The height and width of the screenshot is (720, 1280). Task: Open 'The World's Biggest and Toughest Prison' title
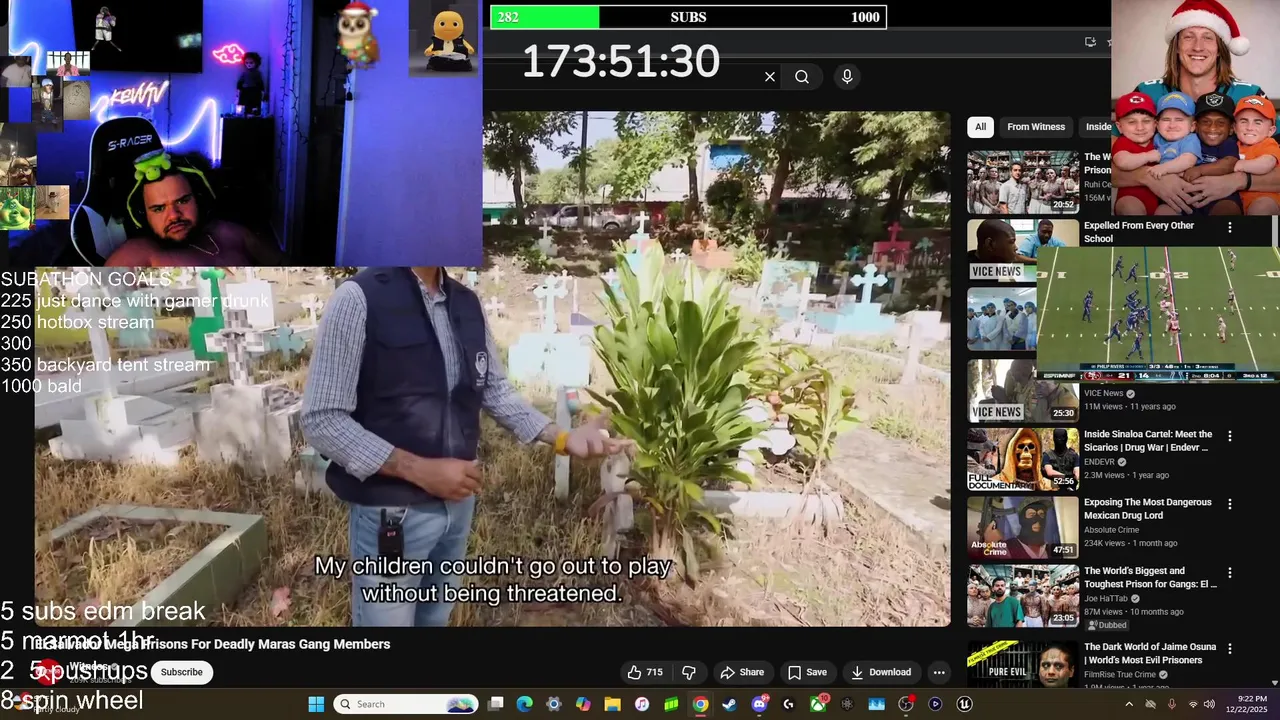1150,577
